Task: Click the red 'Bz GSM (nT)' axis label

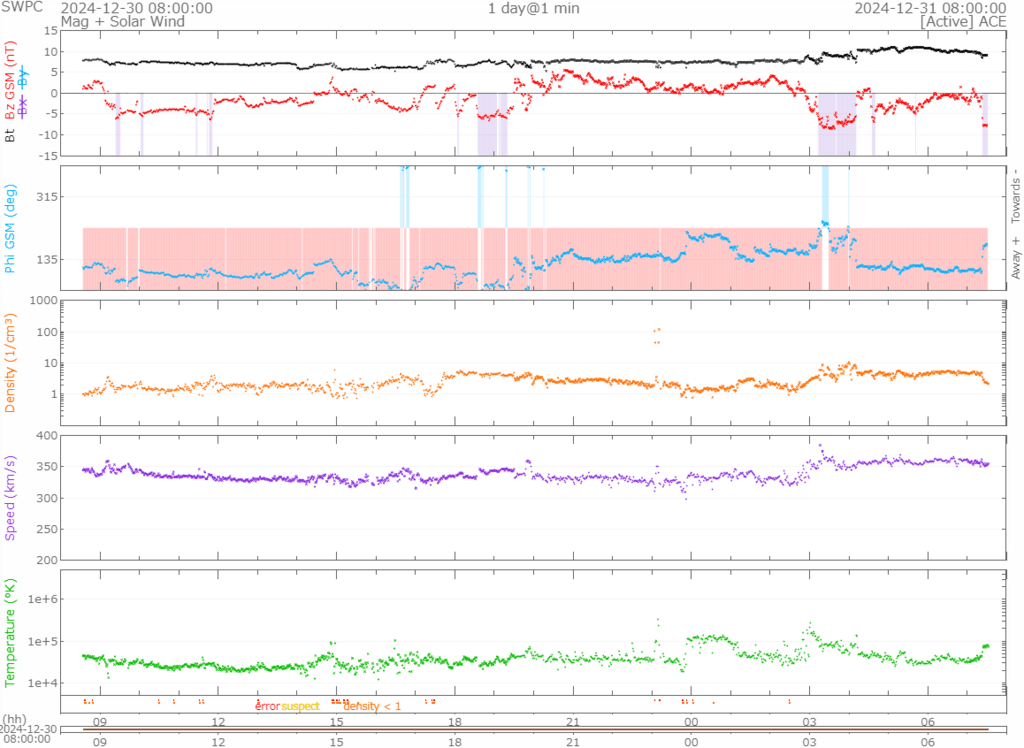Action: click(x=10, y=80)
